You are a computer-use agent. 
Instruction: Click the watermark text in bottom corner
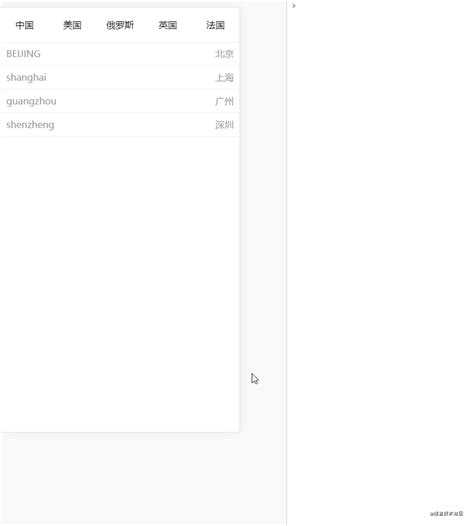point(447,514)
